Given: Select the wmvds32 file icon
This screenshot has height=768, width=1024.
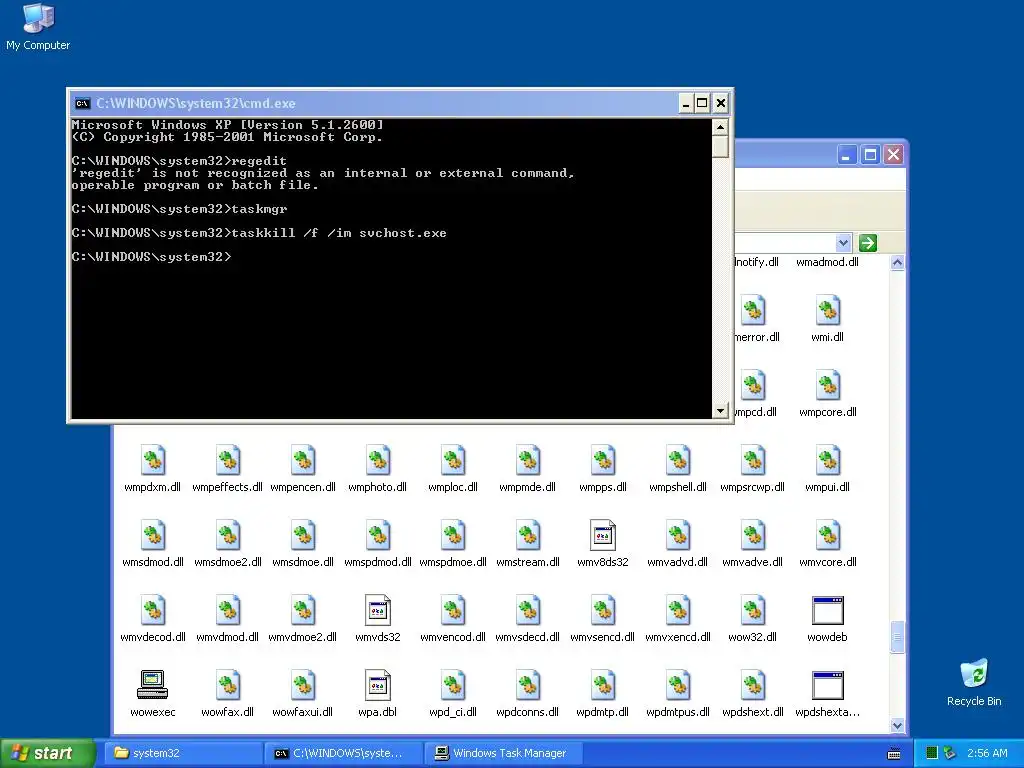Looking at the screenshot, I should point(377,610).
